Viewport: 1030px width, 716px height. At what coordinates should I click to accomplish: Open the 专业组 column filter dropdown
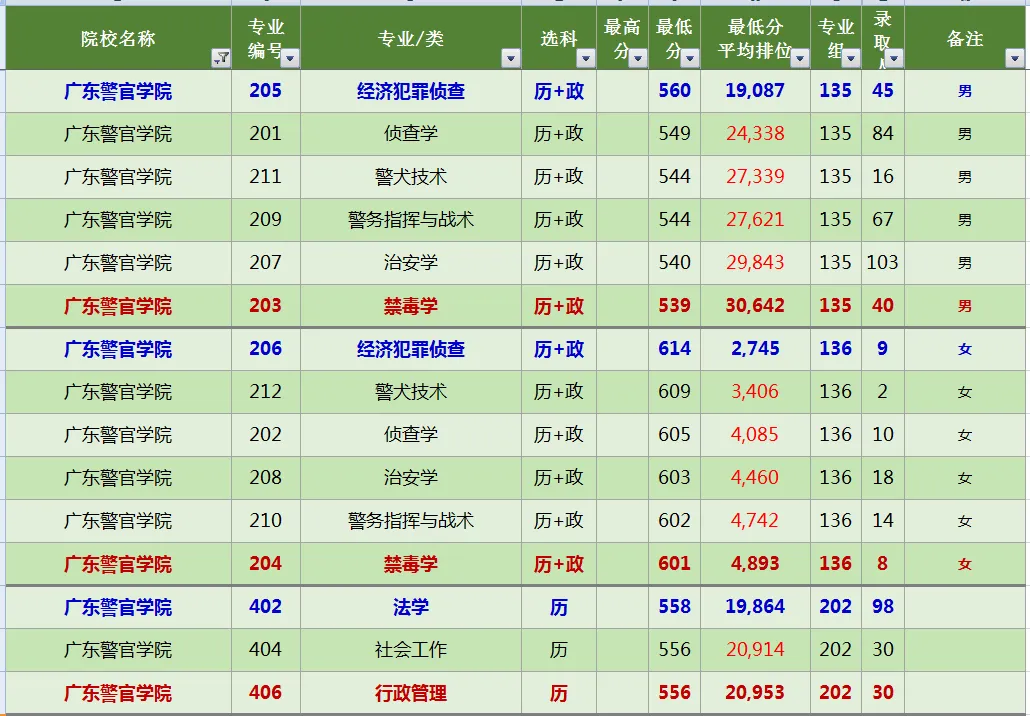tap(851, 58)
